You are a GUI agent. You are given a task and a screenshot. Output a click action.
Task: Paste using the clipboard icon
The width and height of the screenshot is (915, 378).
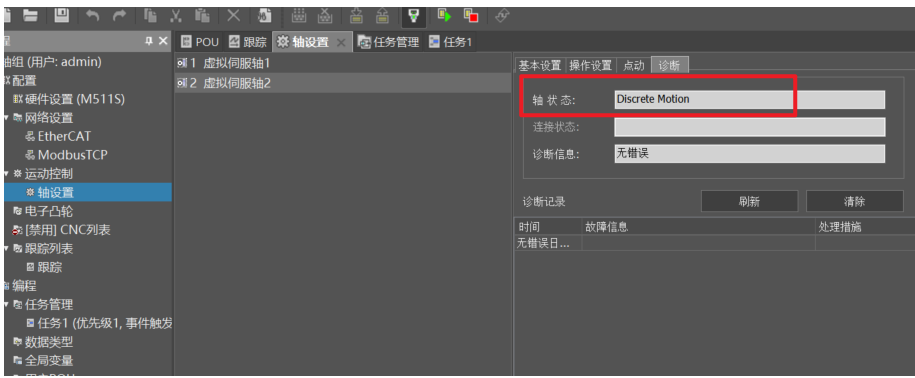[202, 16]
